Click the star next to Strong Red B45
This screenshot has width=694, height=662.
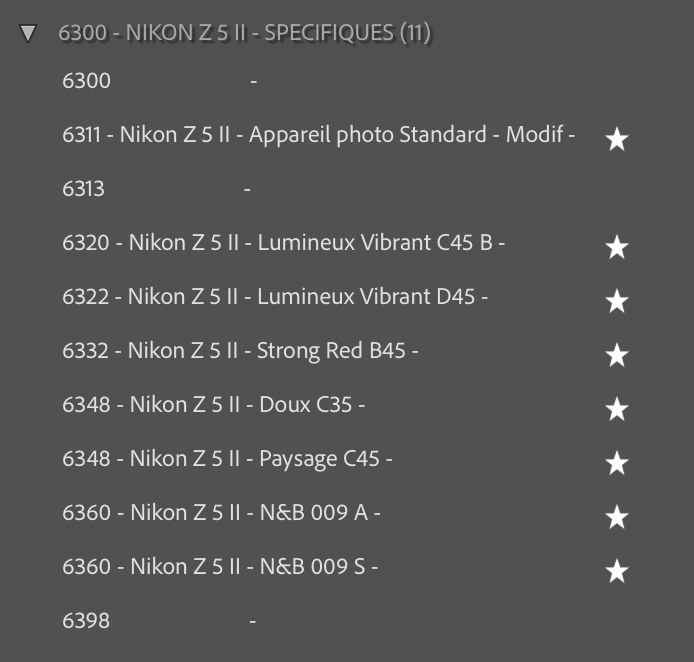(x=617, y=356)
